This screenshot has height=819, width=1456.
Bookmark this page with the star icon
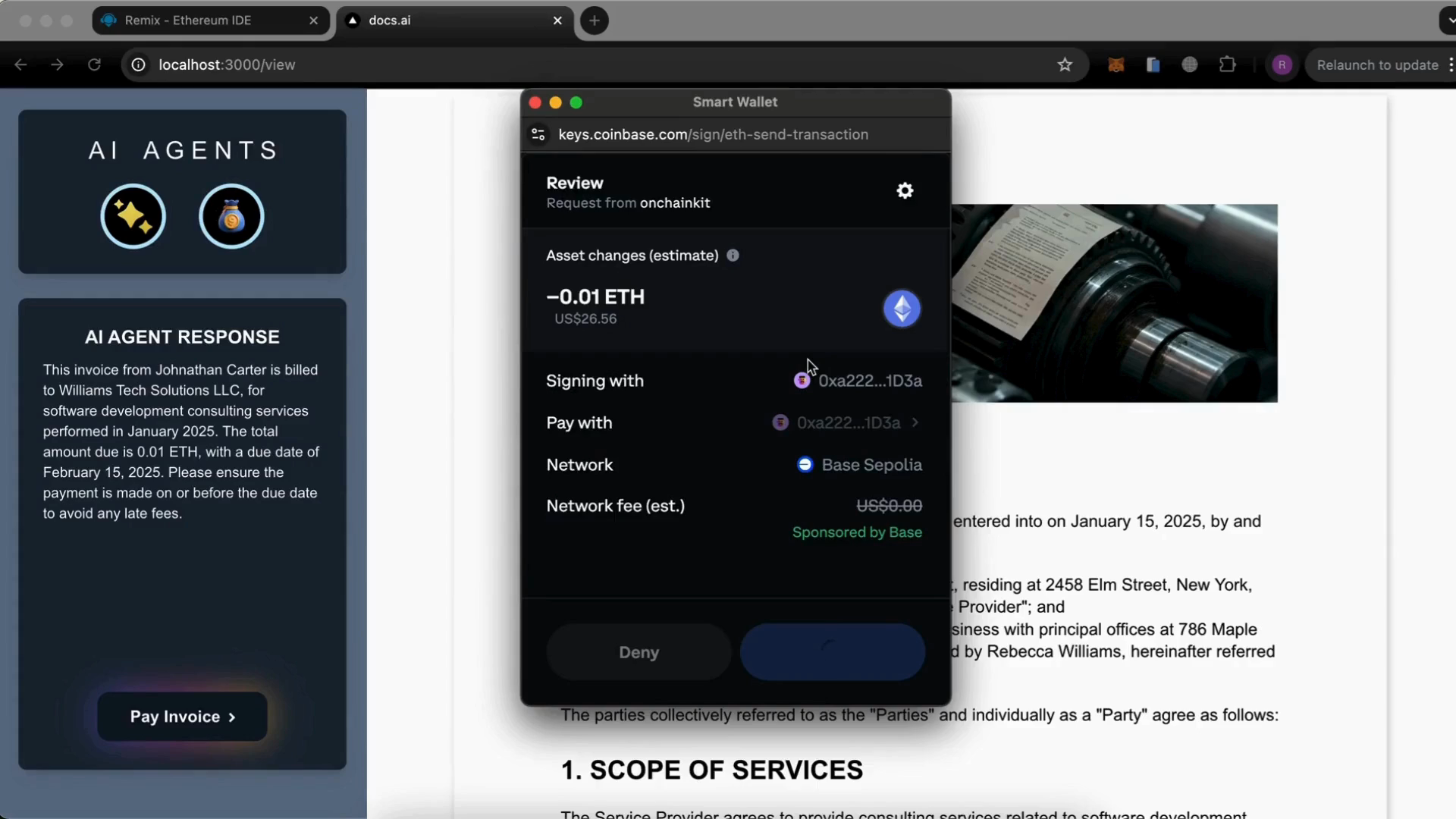coord(1065,65)
